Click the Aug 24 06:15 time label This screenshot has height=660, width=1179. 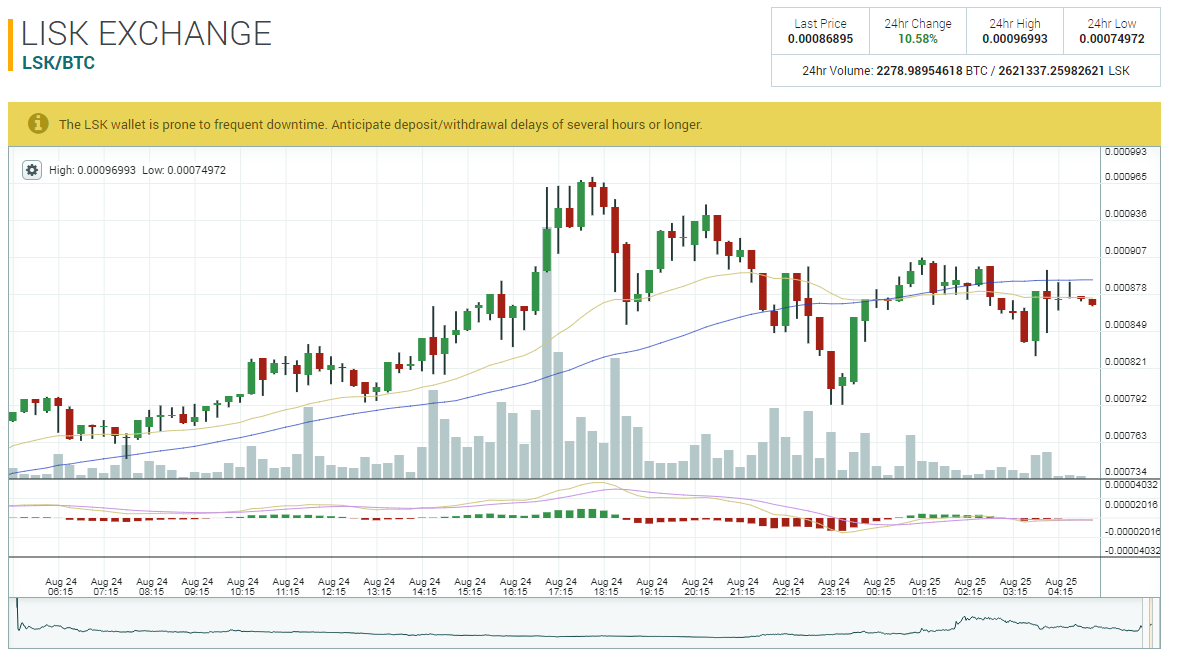(x=61, y=587)
